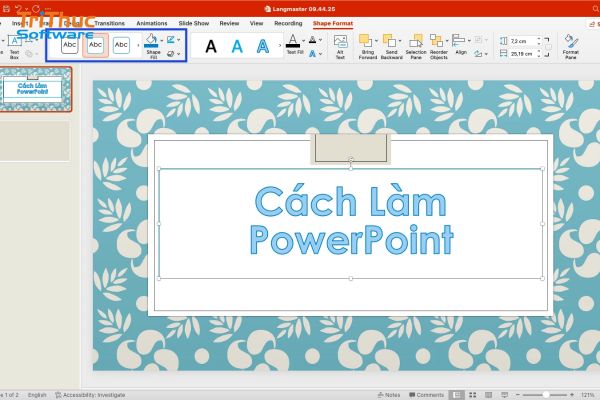Open the Text Effects dropdown arrow
The image size is (600, 400).
(320, 54)
